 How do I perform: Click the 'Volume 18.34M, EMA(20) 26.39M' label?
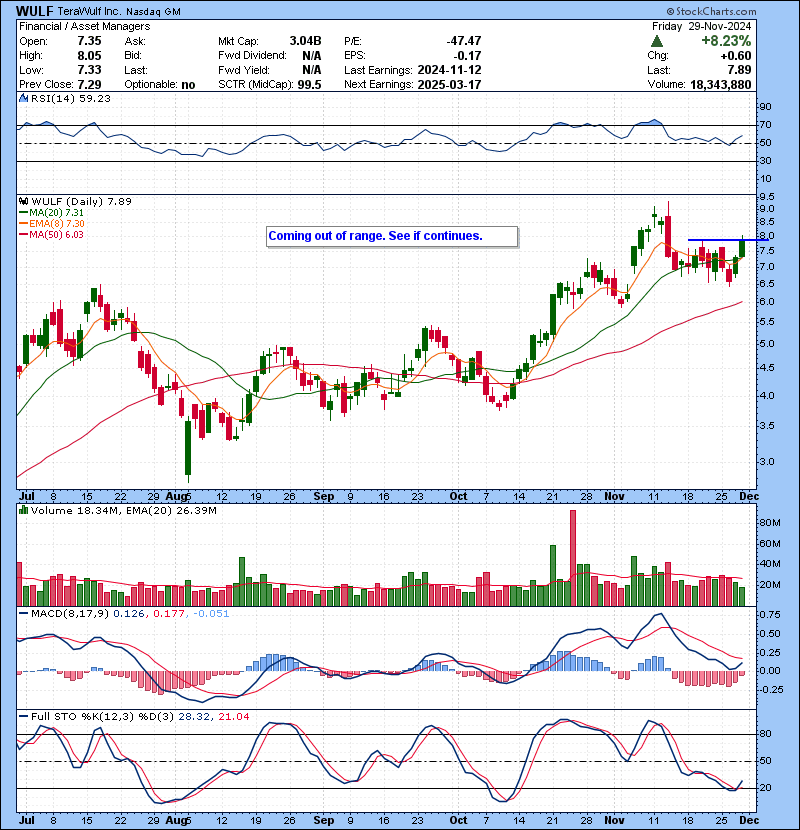click(x=124, y=510)
